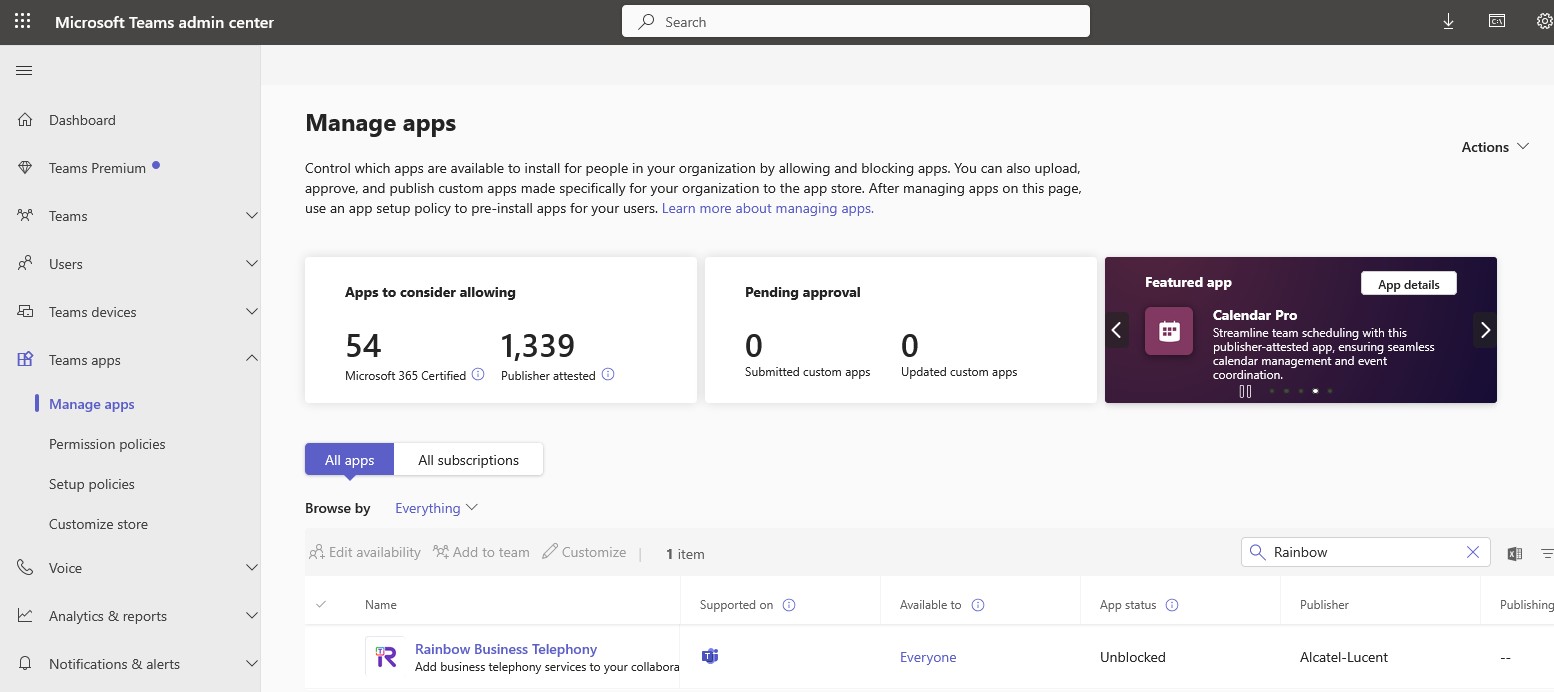
Task: Click the What's new download icon
Action: coord(1448,21)
